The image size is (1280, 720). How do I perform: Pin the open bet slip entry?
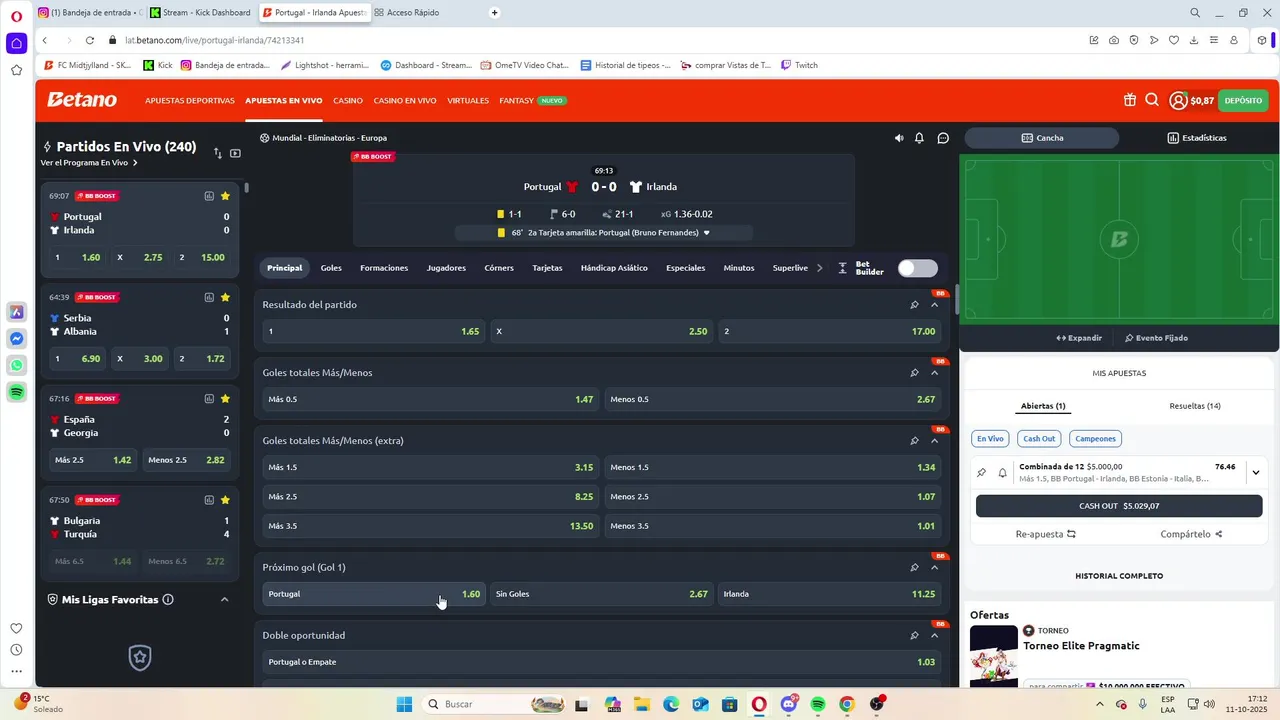coord(982,472)
